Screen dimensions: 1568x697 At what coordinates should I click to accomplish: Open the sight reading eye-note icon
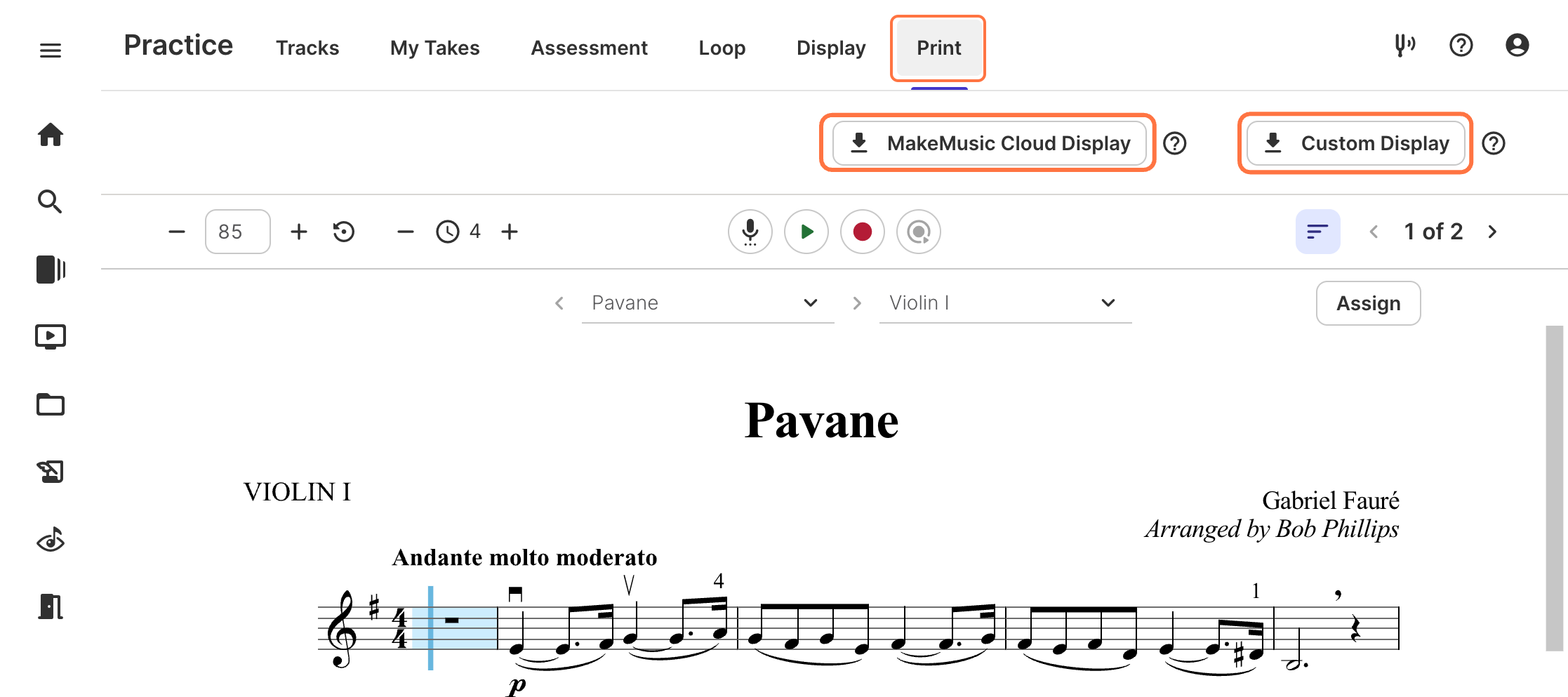coord(51,540)
